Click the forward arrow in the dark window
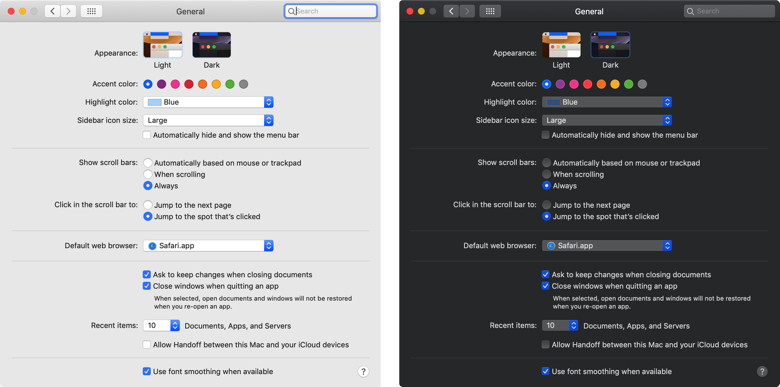780x387 pixels. coord(467,11)
